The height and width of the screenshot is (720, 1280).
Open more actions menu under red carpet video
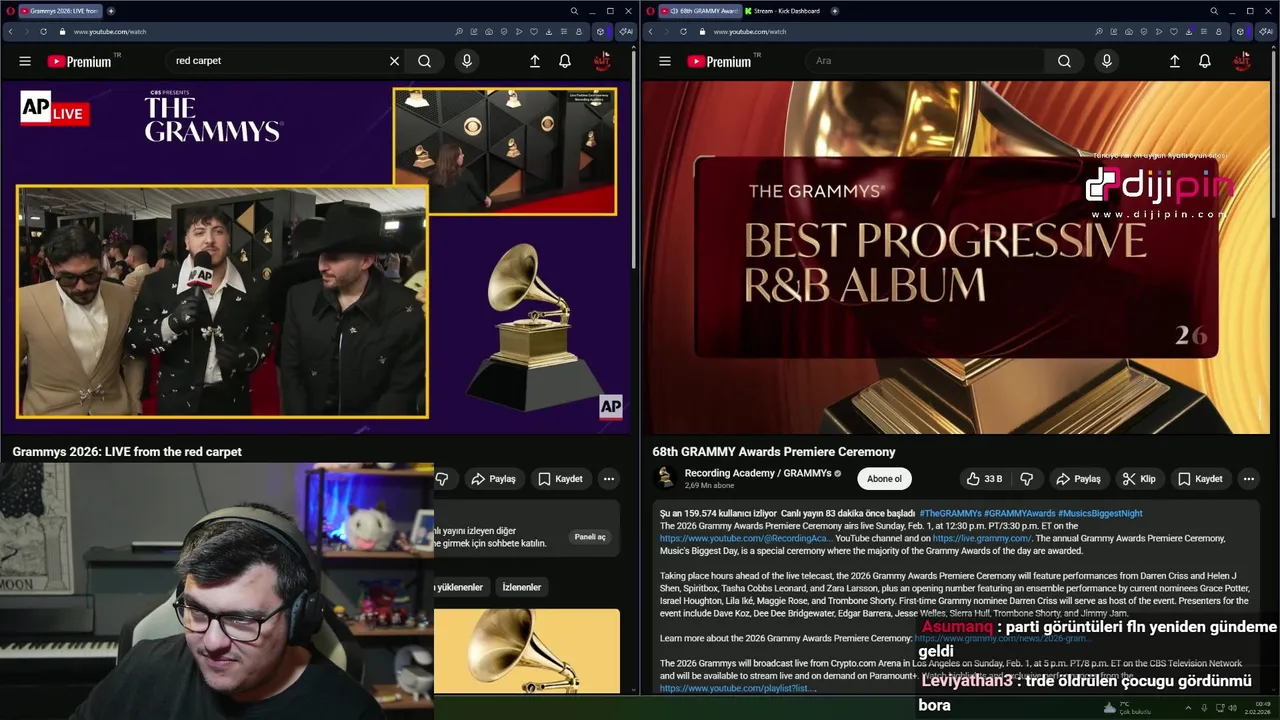pyautogui.click(x=608, y=479)
